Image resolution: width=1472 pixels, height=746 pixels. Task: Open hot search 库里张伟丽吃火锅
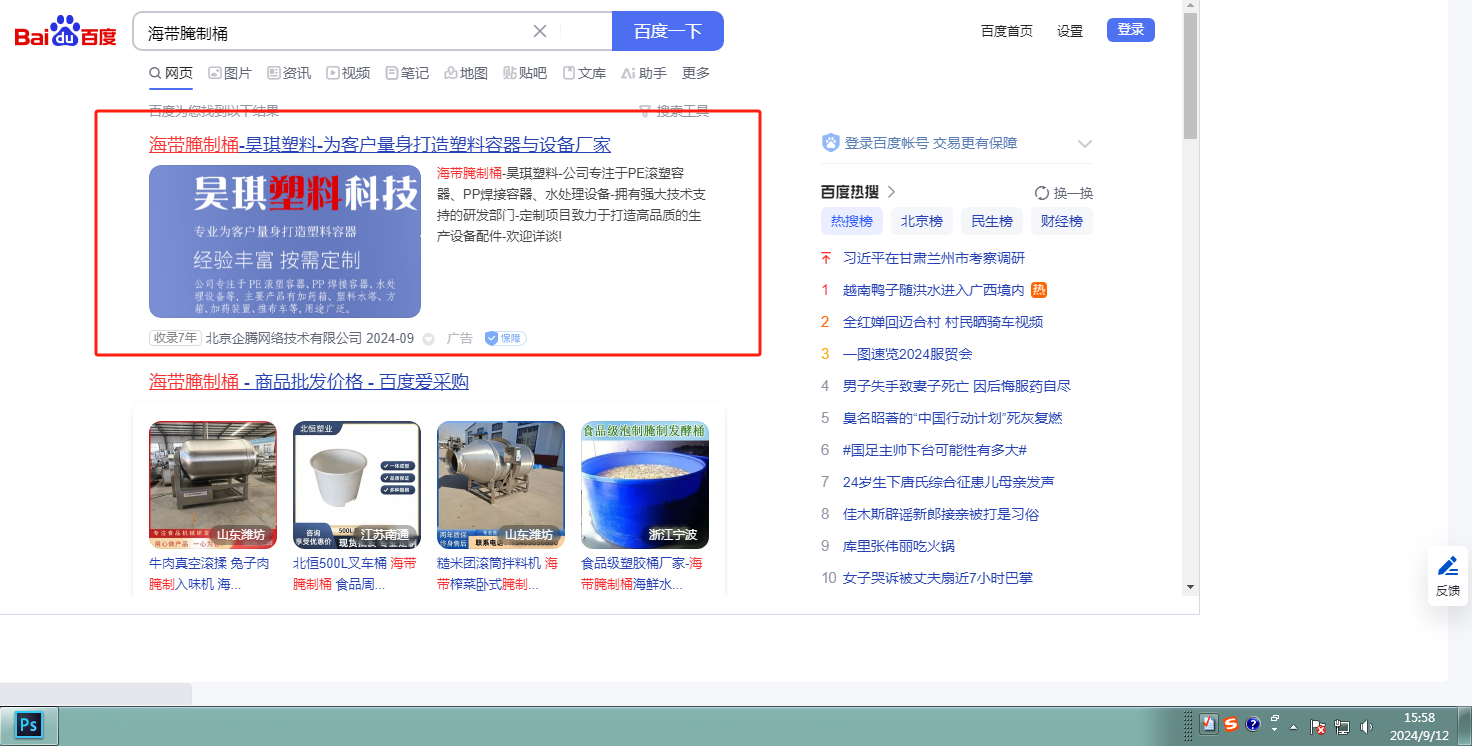click(x=899, y=546)
